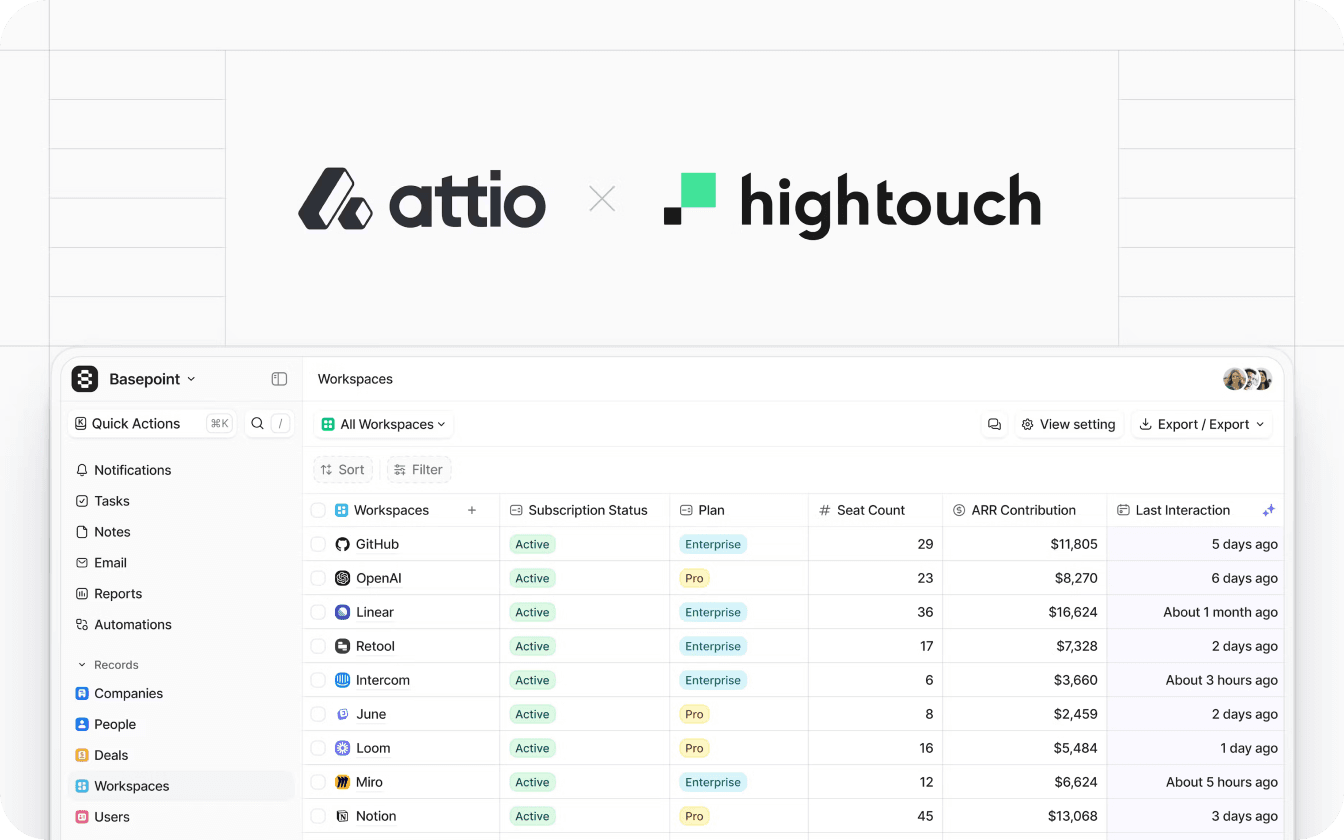Open View setting
This screenshot has height=840, width=1344.
click(x=1069, y=424)
